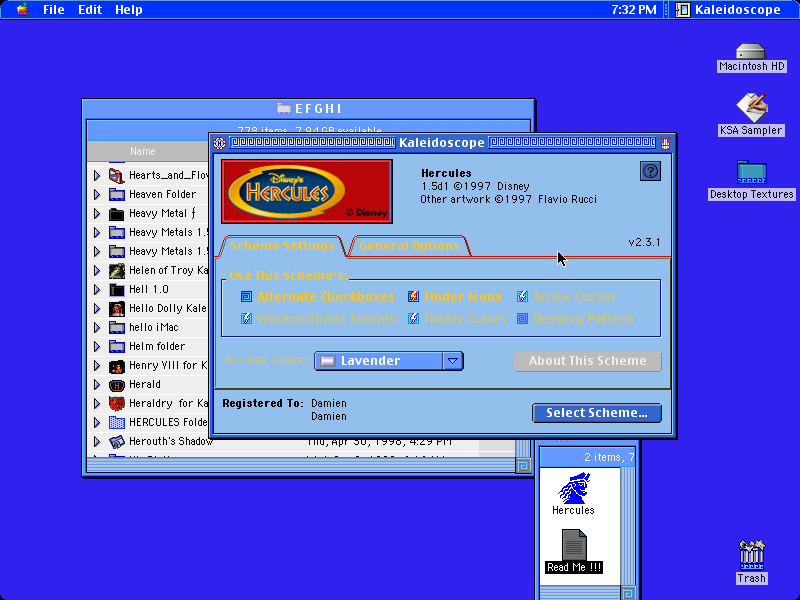
Task: Click the About This Scheme button
Action: click(x=588, y=361)
